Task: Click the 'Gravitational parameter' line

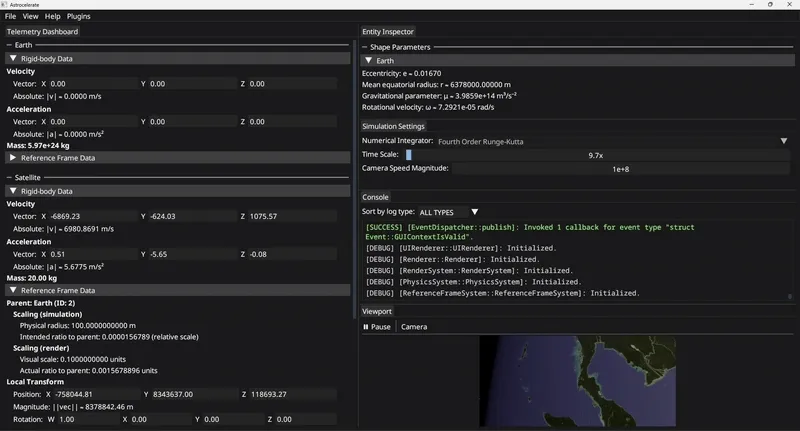Action: tap(439, 96)
